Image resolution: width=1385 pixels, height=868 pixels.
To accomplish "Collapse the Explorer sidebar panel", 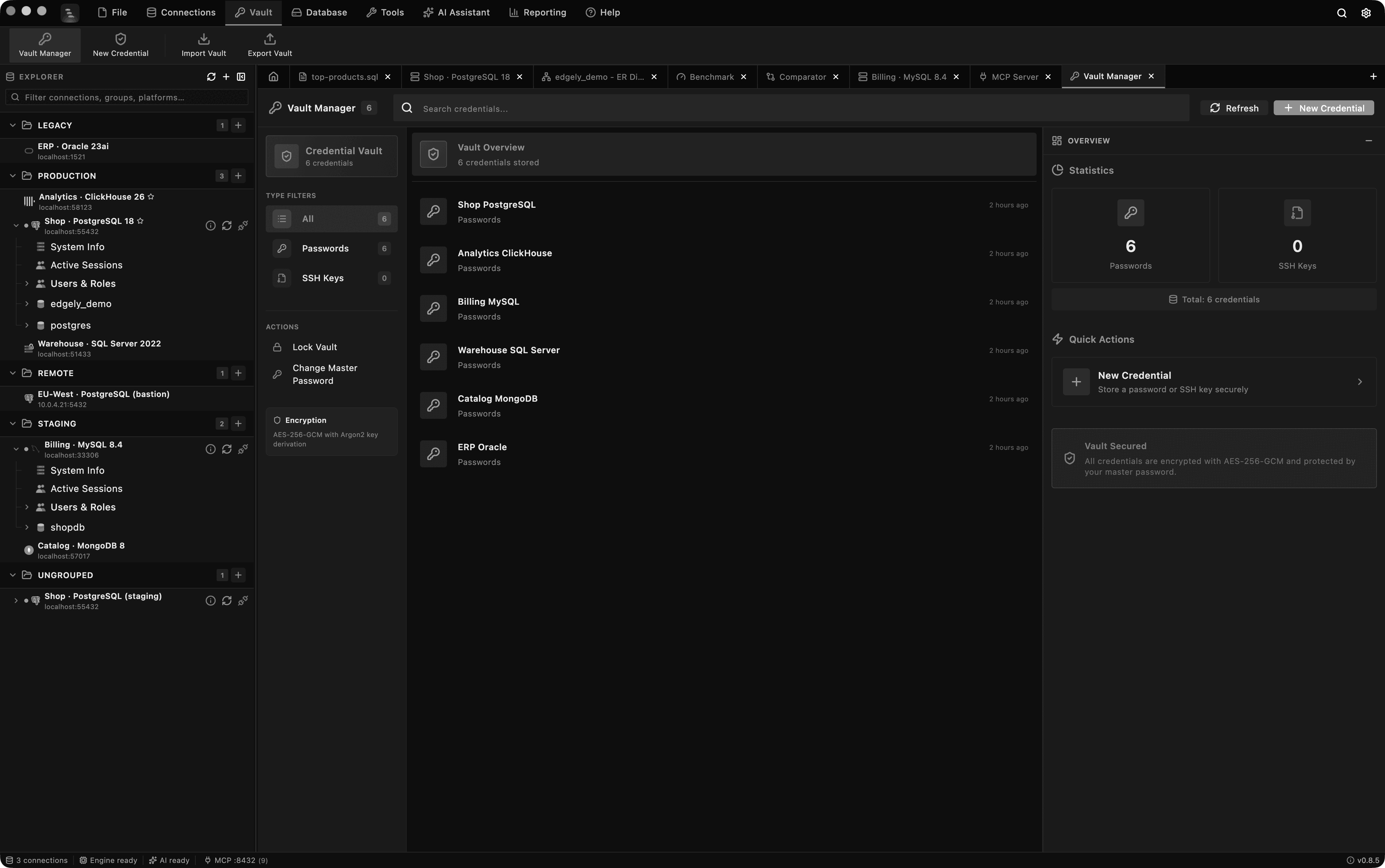I will pos(241,76).
